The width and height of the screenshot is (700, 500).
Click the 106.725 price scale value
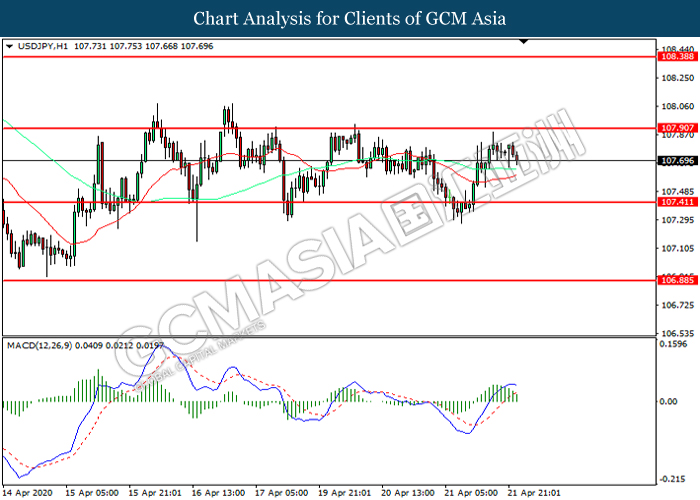pyautogui.click(x=678, y=305)
